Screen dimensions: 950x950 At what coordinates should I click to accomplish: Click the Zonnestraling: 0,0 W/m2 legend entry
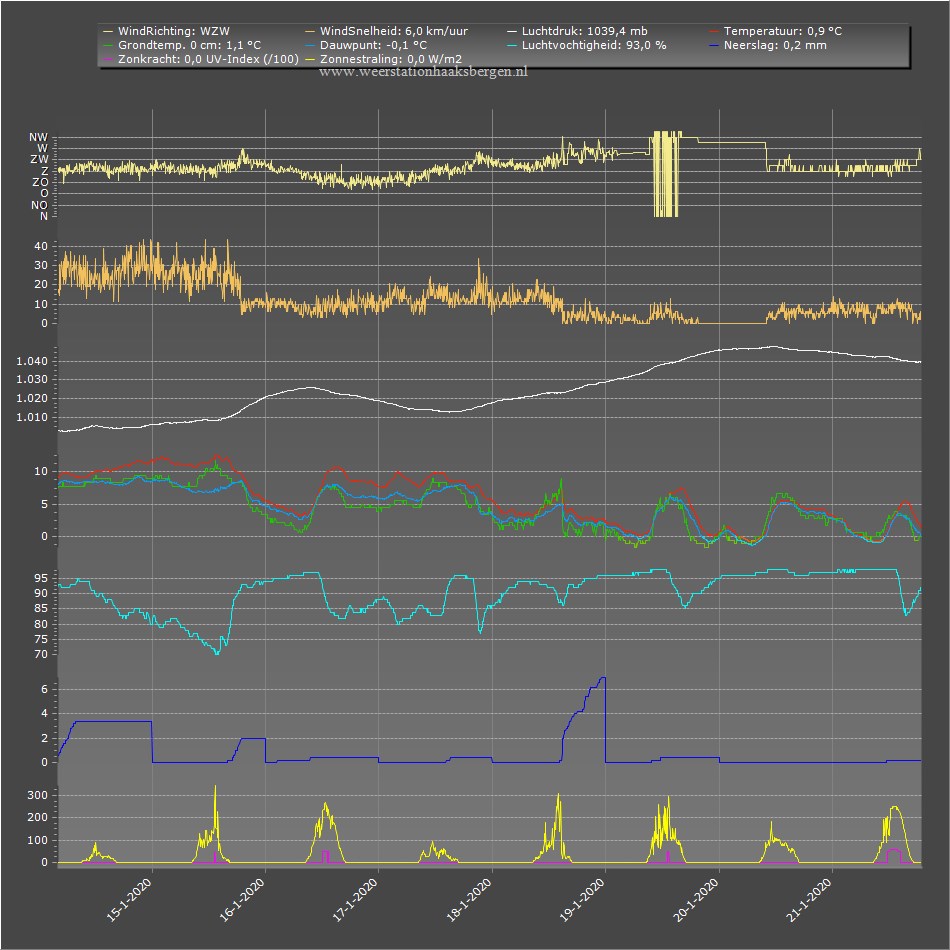[384, 59]
